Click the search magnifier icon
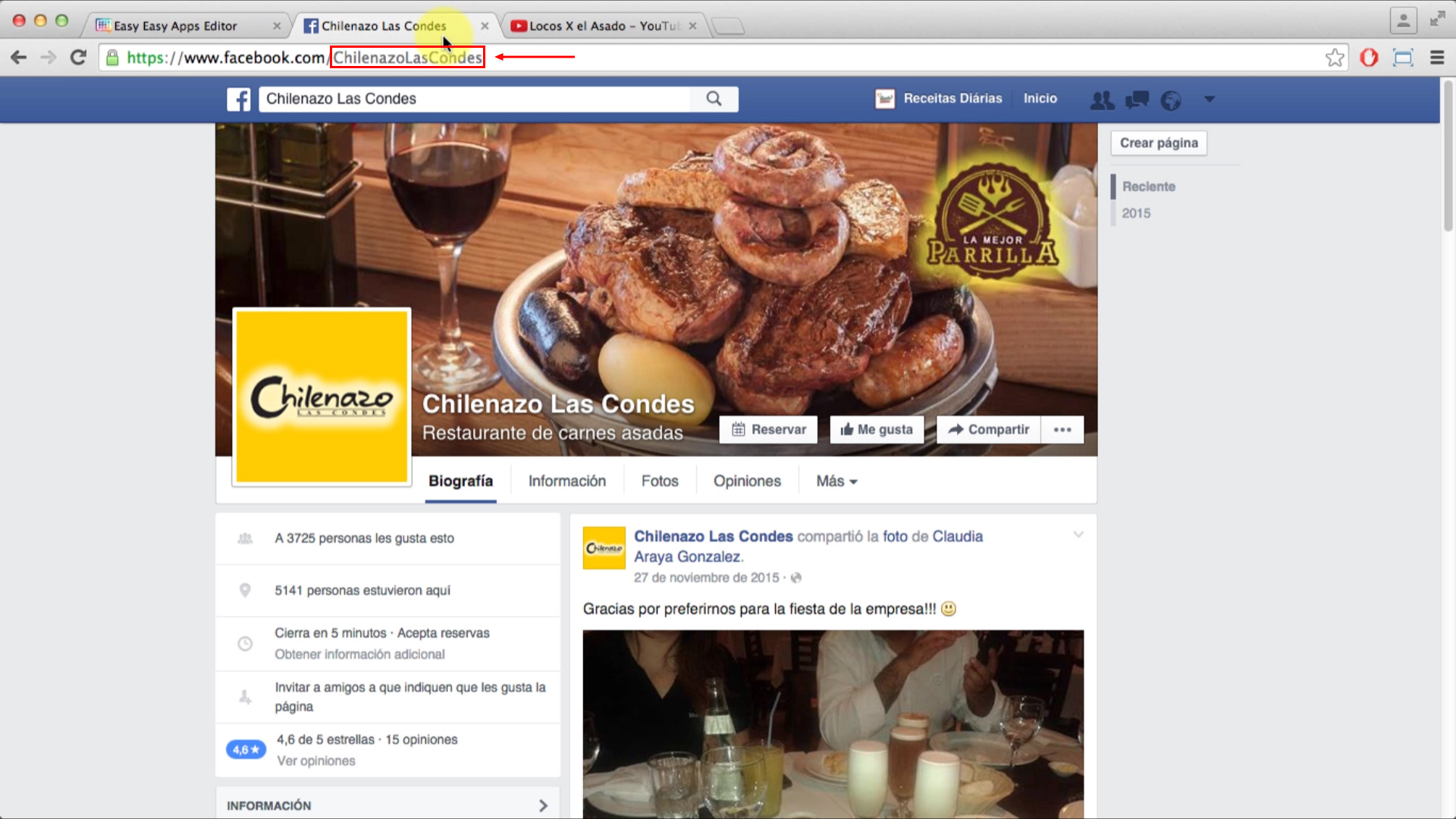1456x819 pixels. 714,99
